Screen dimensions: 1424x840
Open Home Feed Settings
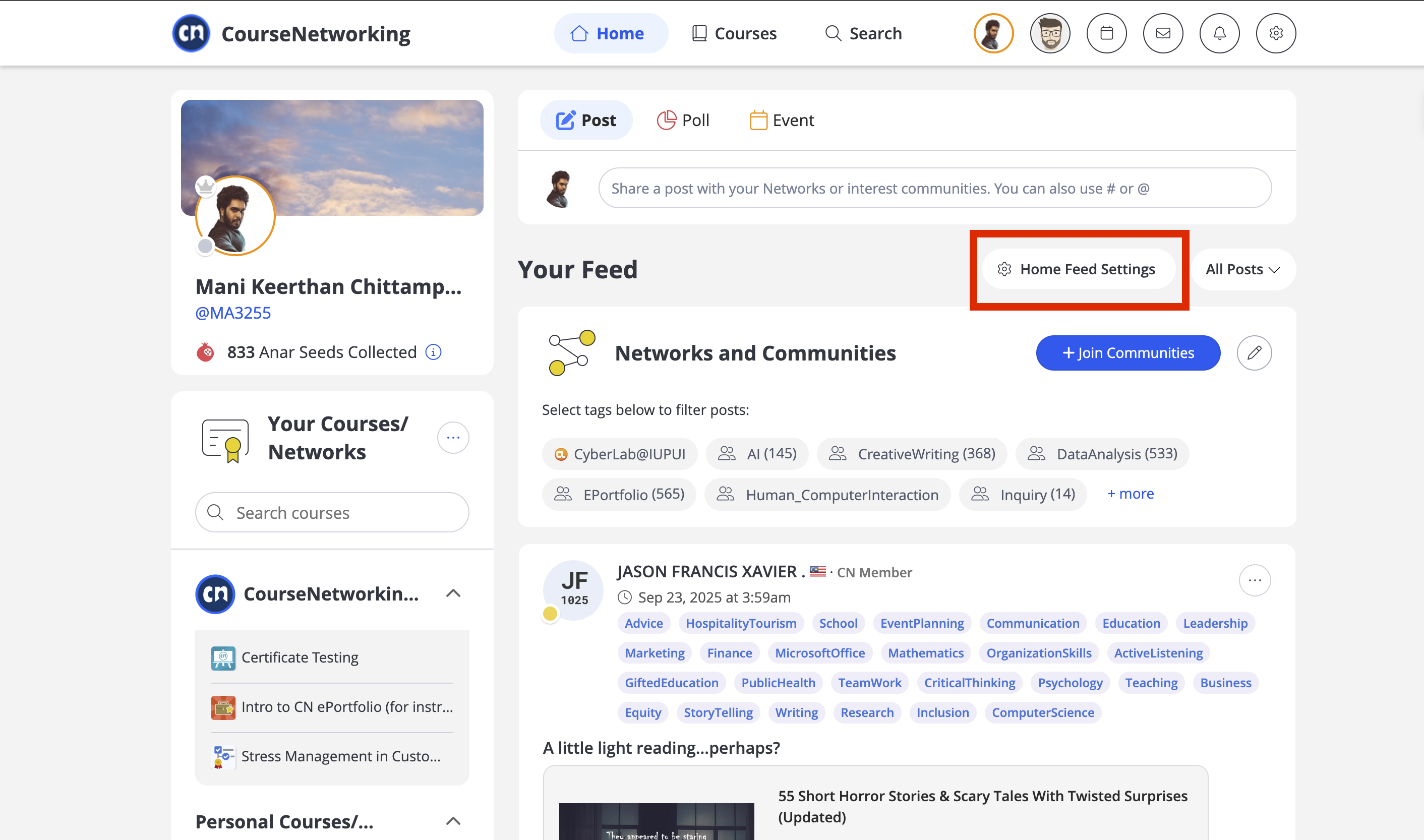pos(1079,269)
